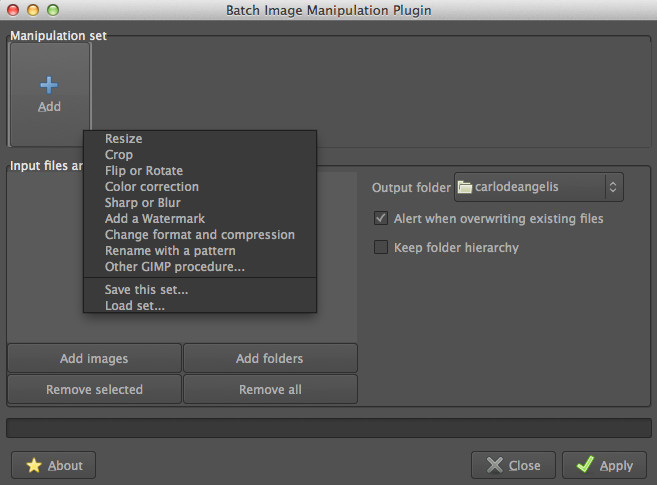657x485 pixels.
Task: Click the star icon on About
Action: 34,465
